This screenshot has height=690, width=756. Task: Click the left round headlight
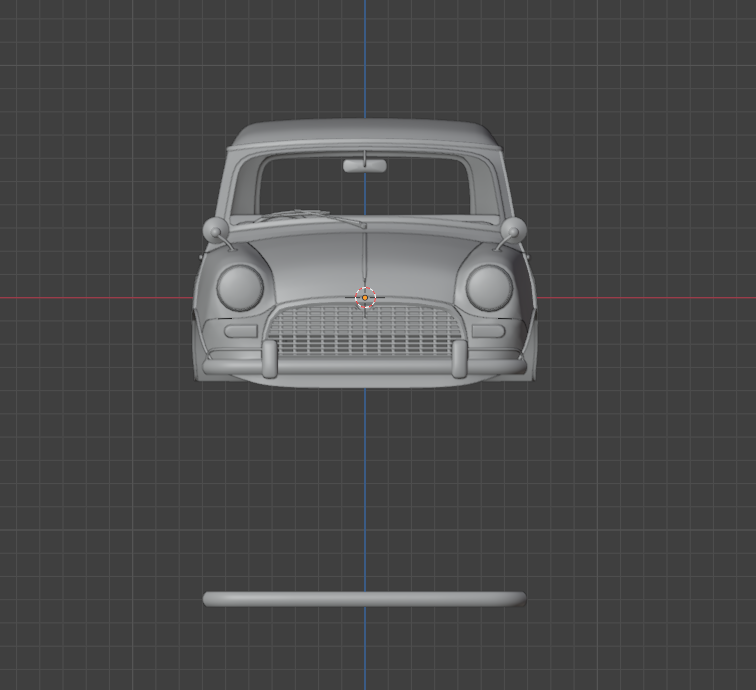(240, 287)
